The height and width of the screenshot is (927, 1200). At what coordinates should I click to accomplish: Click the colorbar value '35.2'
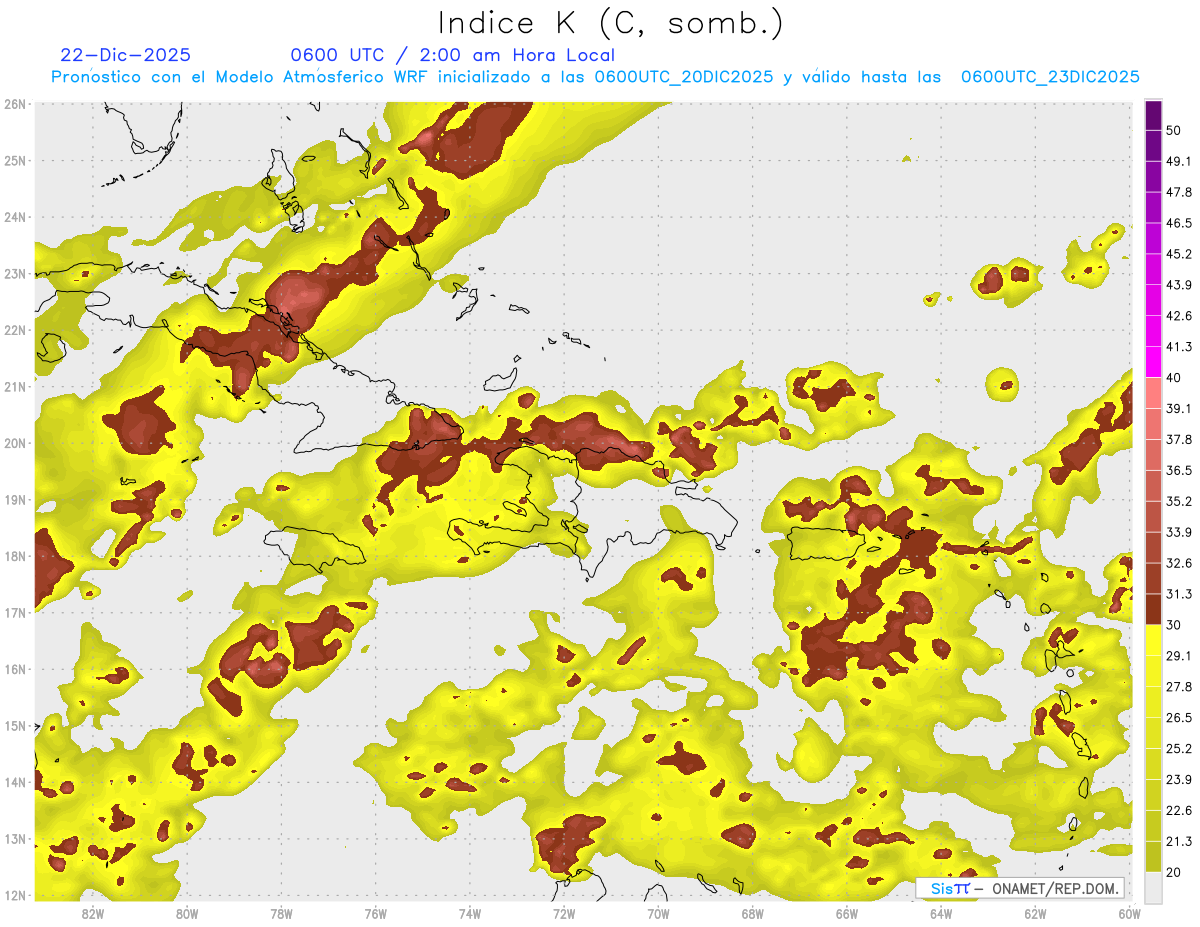1178,501
